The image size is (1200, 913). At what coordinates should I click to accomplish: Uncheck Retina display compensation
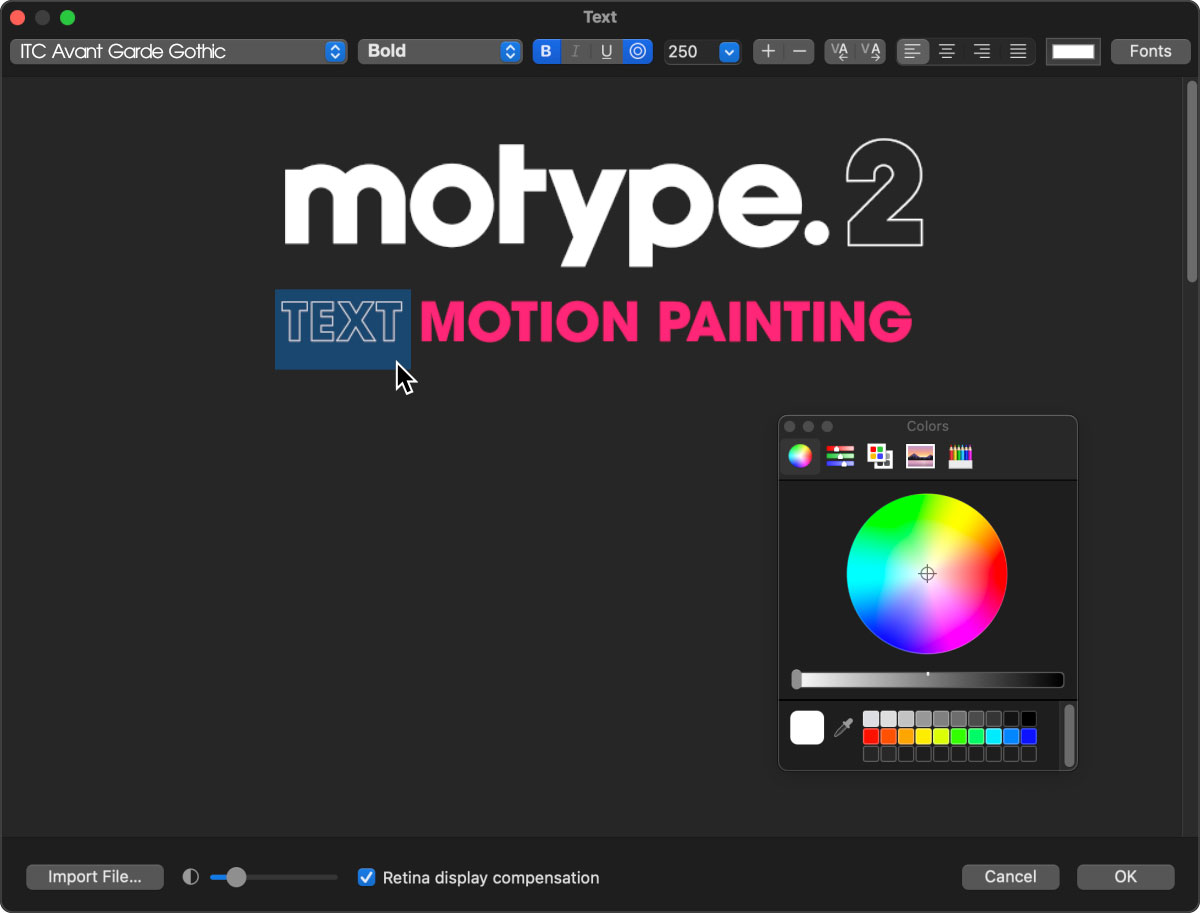(x=367, y=877)
